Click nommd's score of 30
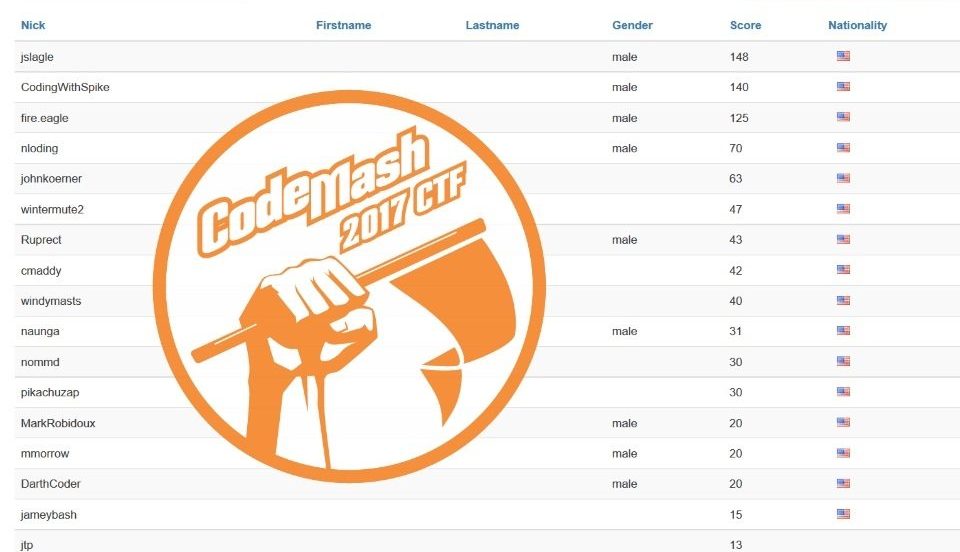960x552 pixels. (736, 362)
